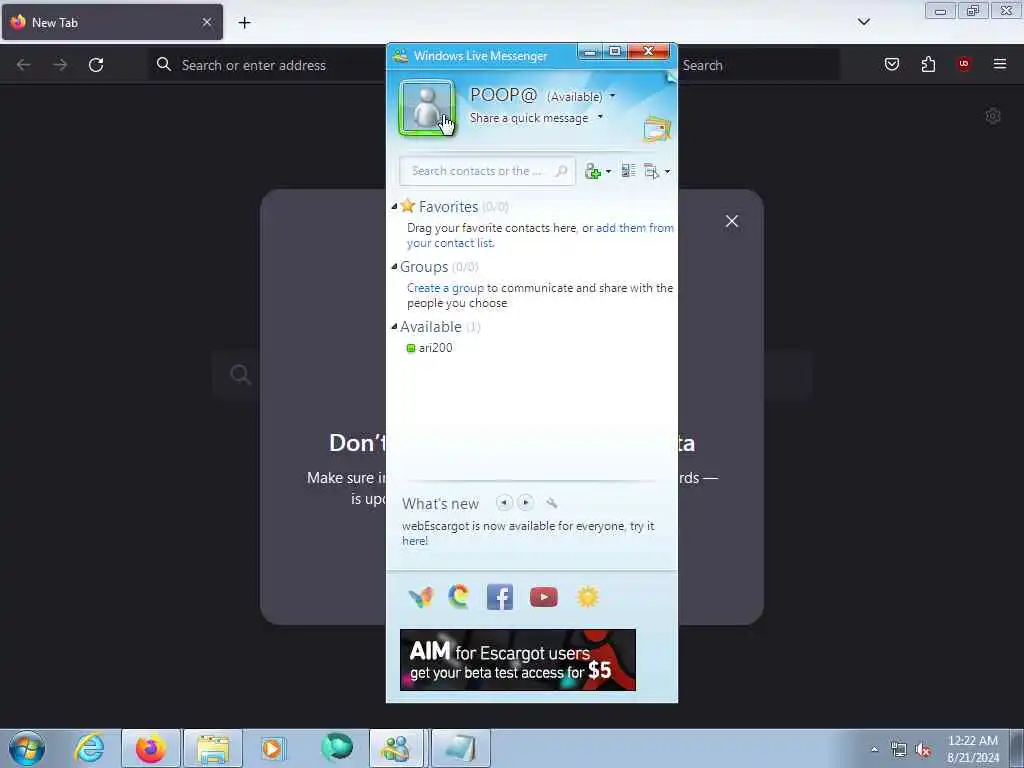Open What's new settings wrench icon
Screen dimensions: 1024x768
[552, 503]
